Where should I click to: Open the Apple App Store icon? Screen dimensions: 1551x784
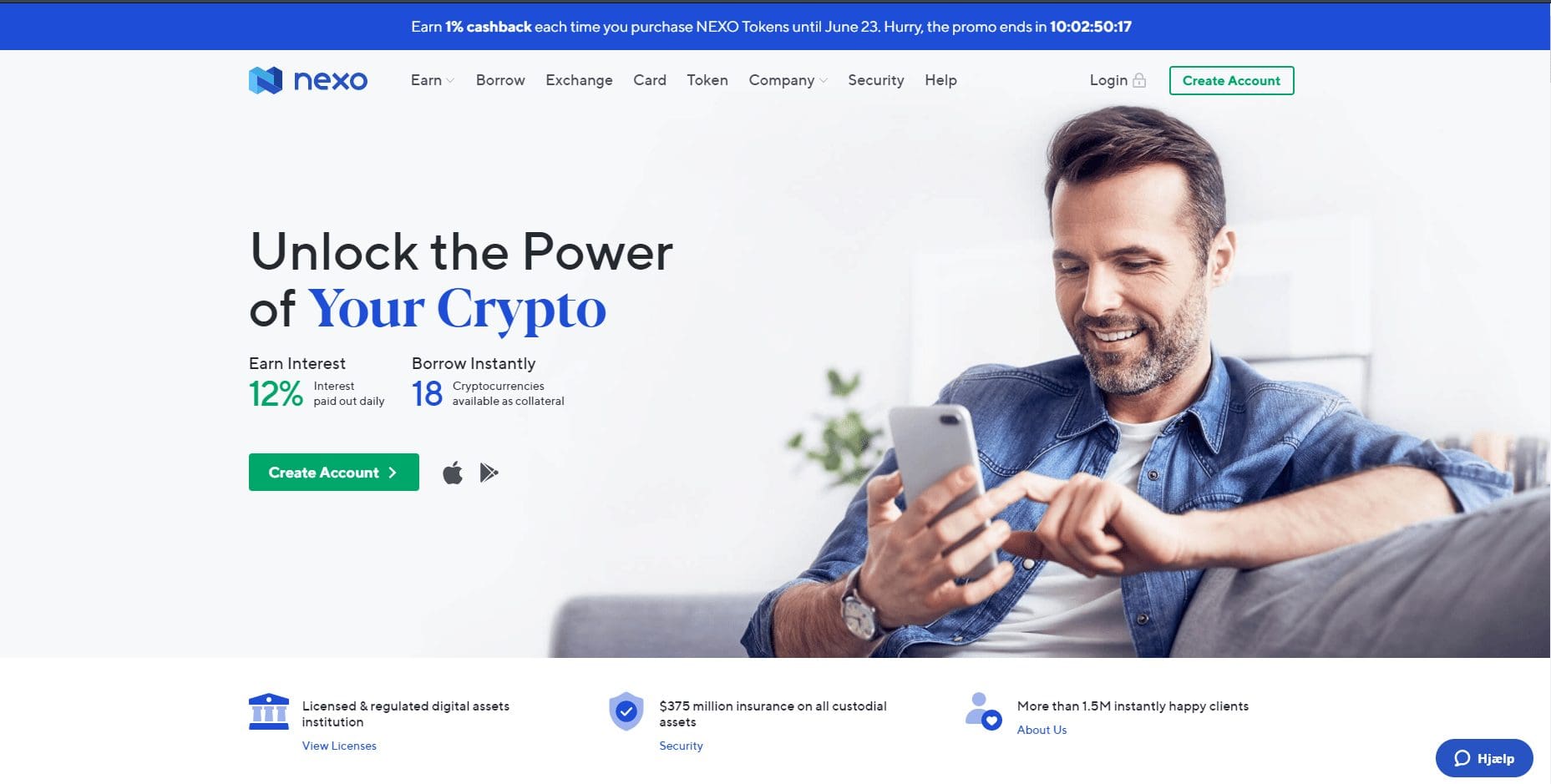(453, 473)
